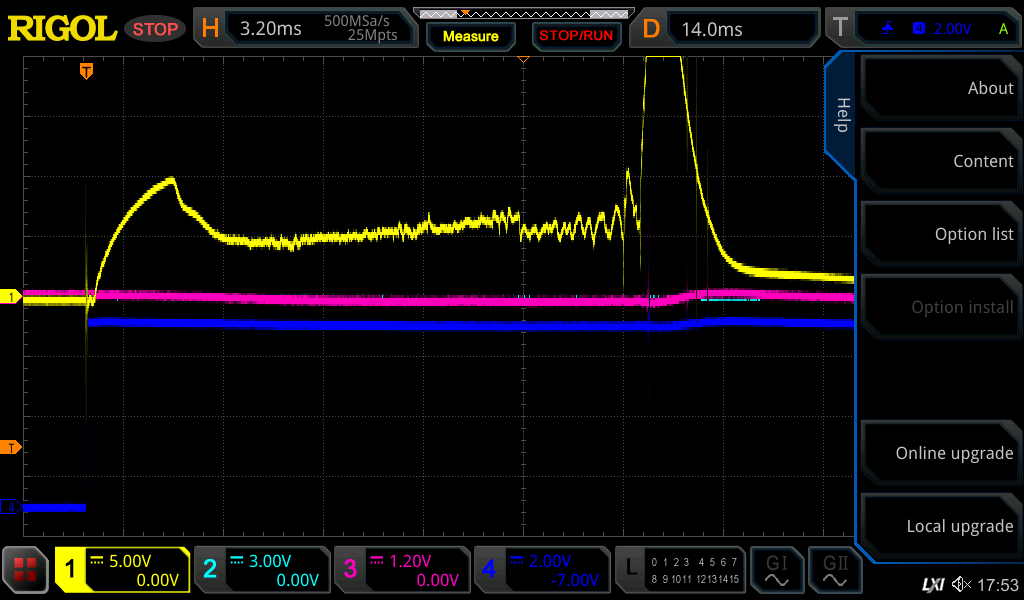Select the Option list menu item
The image size is (1024, 600).
pyautogui.click(x=940, y=234)
